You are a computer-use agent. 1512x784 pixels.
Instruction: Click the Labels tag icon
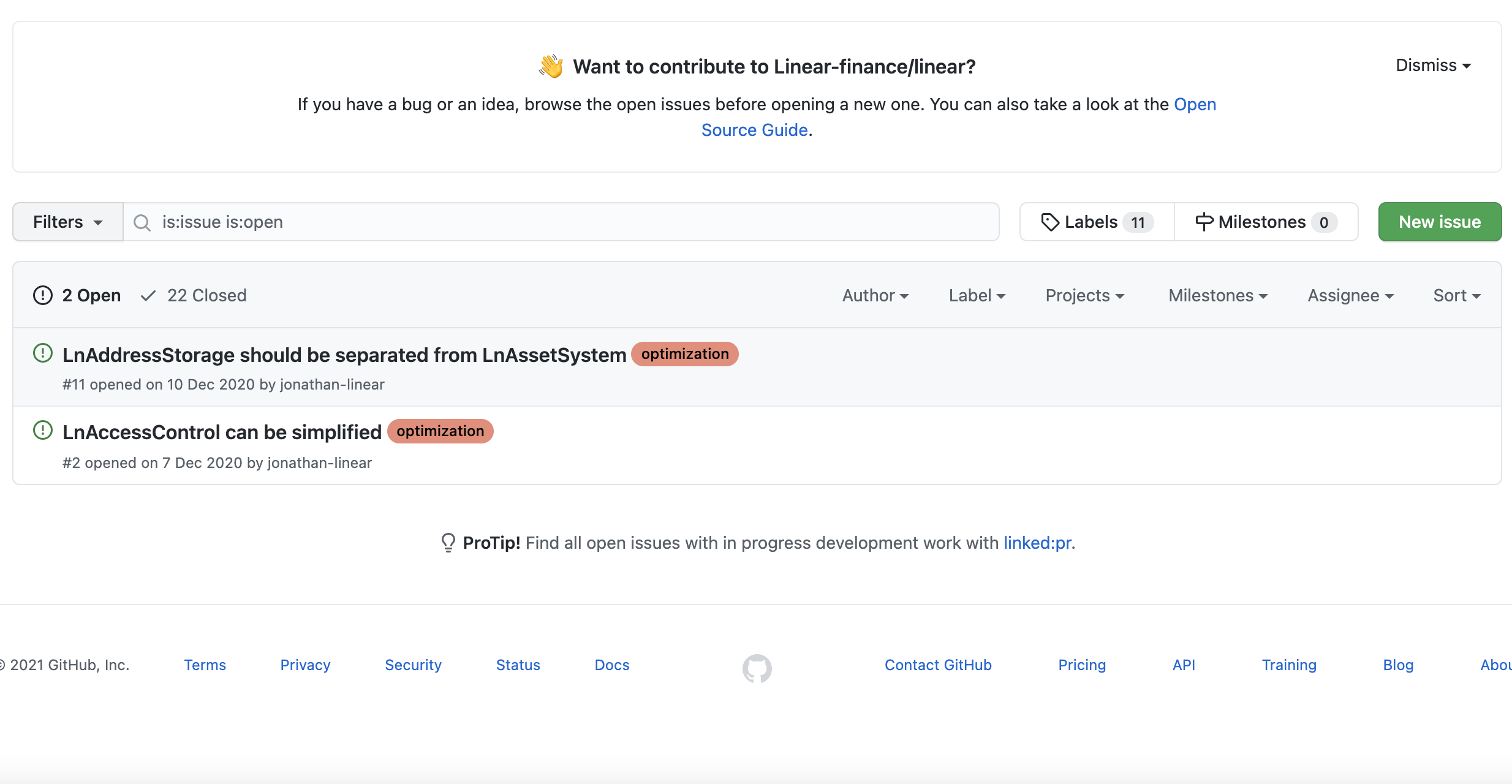point(1049,222)
